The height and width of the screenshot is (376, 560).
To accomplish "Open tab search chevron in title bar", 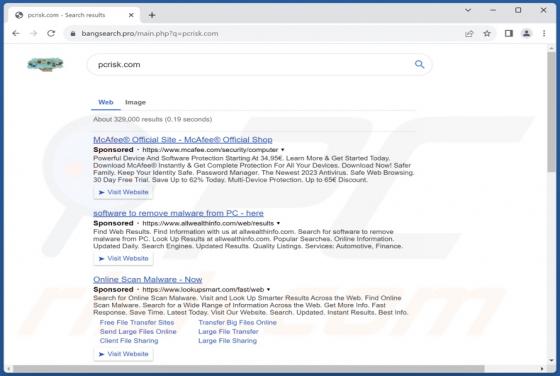I will pyautogui.click(x=468, y=10).
